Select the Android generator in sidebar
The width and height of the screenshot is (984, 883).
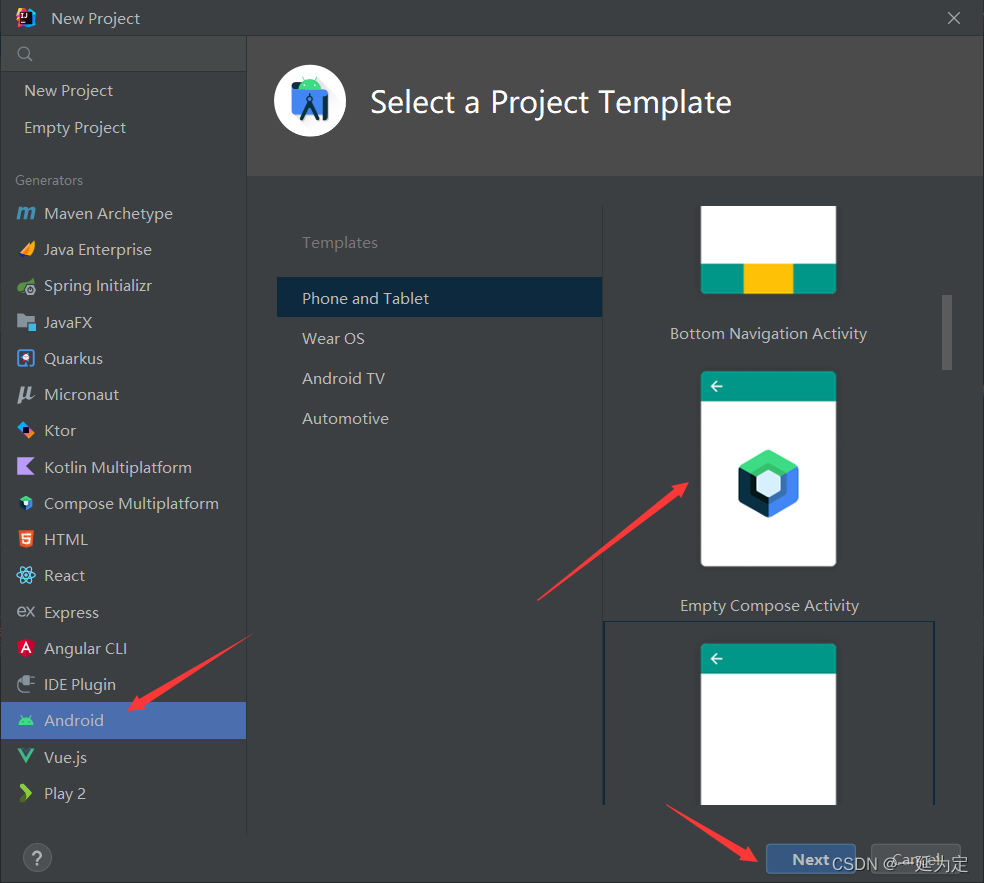tap(74, 720)
